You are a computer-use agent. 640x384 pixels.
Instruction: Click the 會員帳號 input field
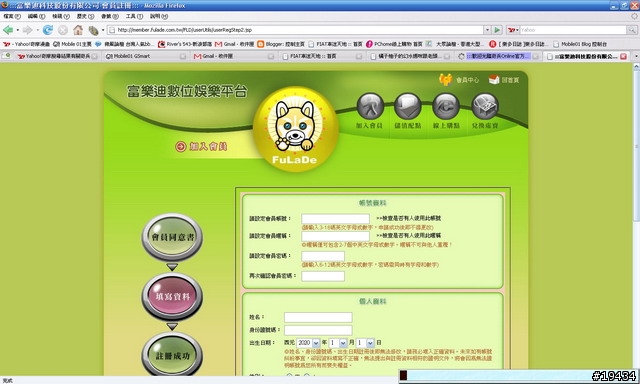(x=336, y=219)
